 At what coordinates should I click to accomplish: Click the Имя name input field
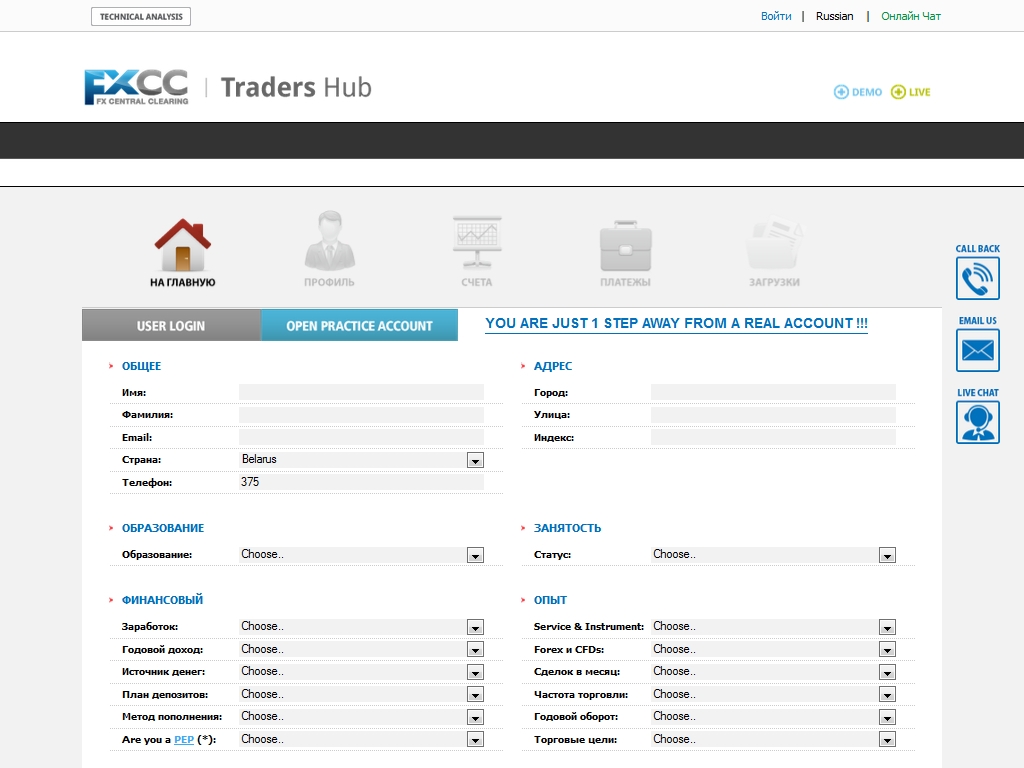(361, 393)
